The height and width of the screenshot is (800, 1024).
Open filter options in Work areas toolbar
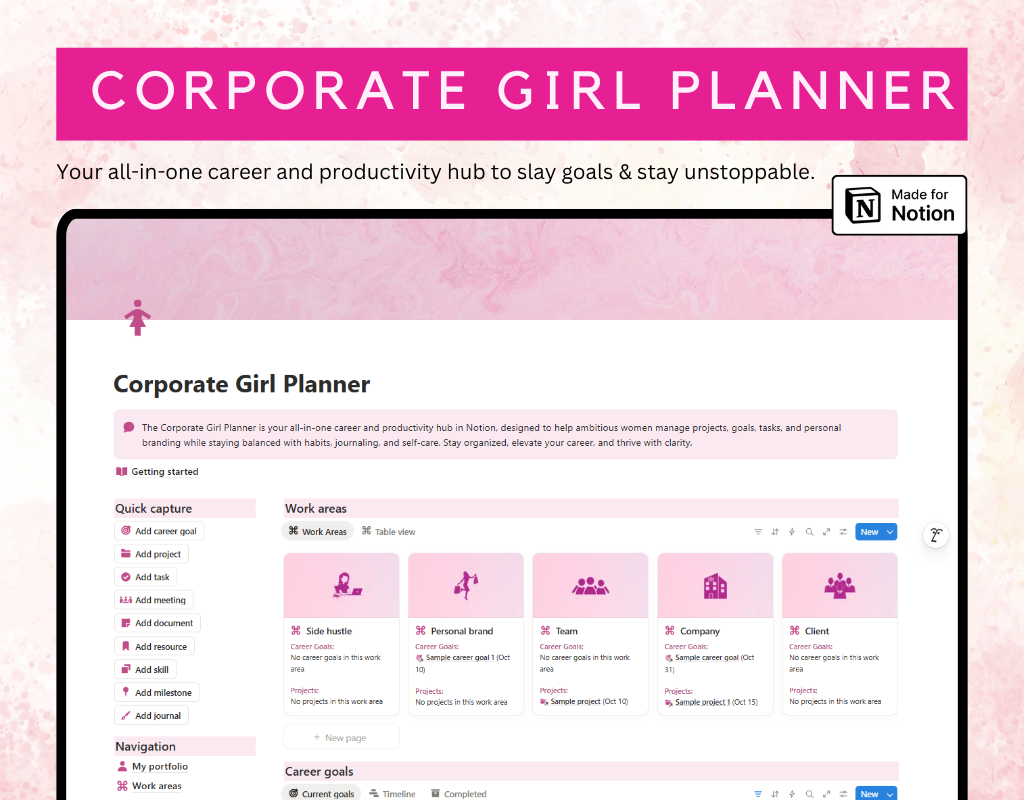pyautogui.click(x=758, y=532)
